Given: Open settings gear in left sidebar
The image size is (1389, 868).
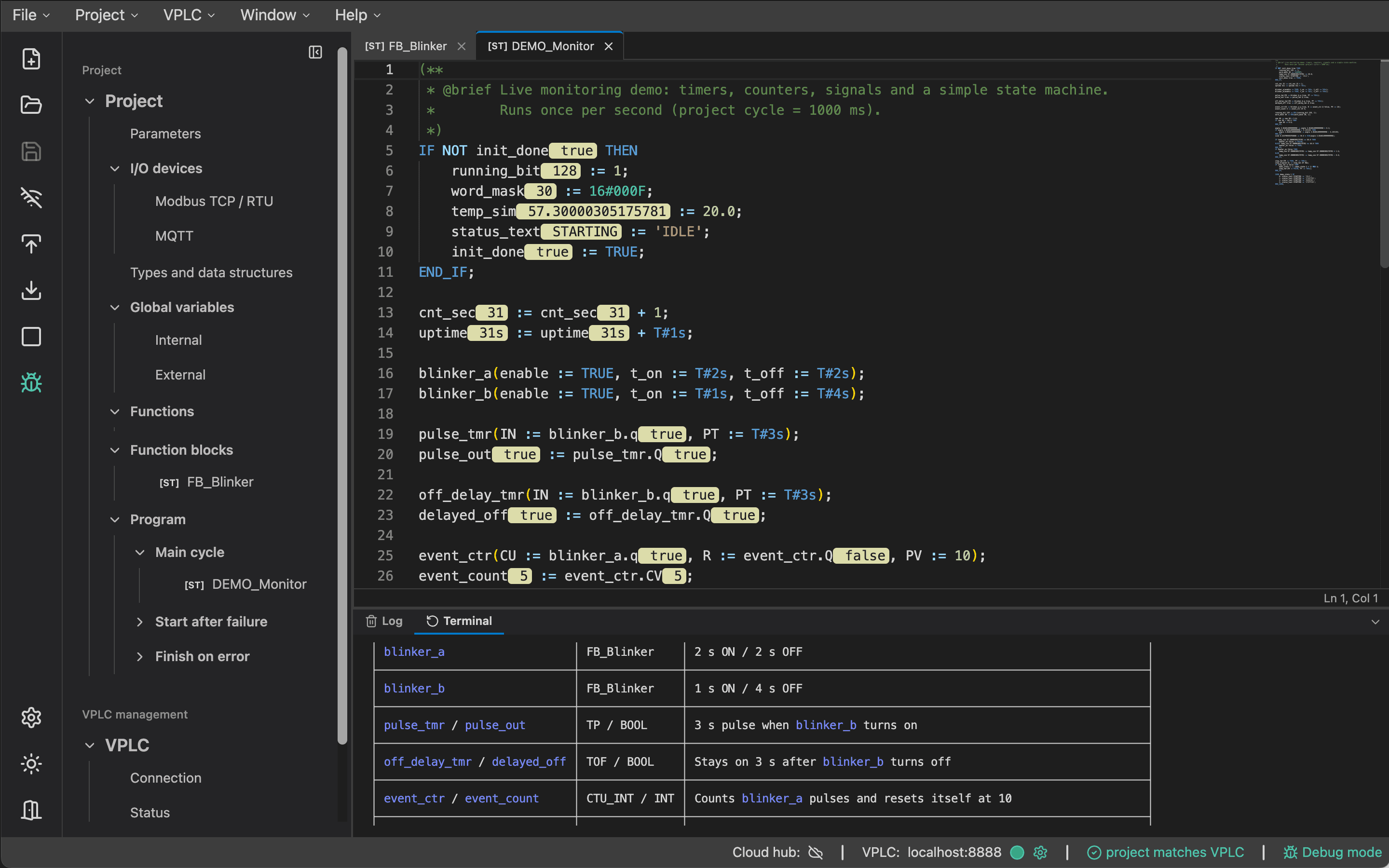Looking at the screenshot, I should pos(31,717).
